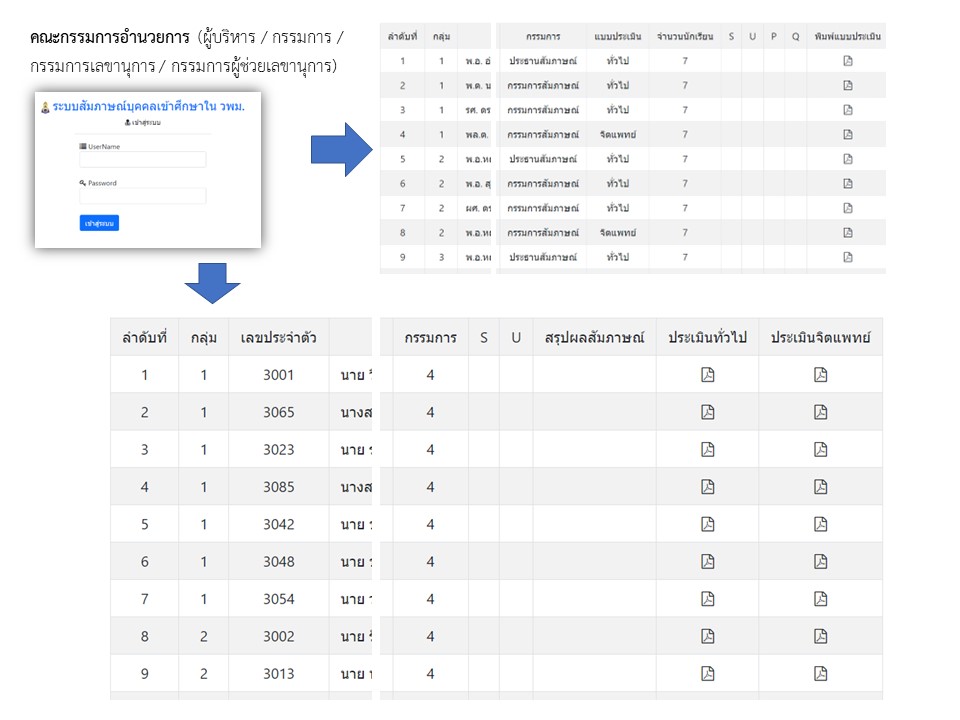Open psychiatric evaluation PDF for student 3054
This screenshot has width=960, height=720.
tap(820, 599)
